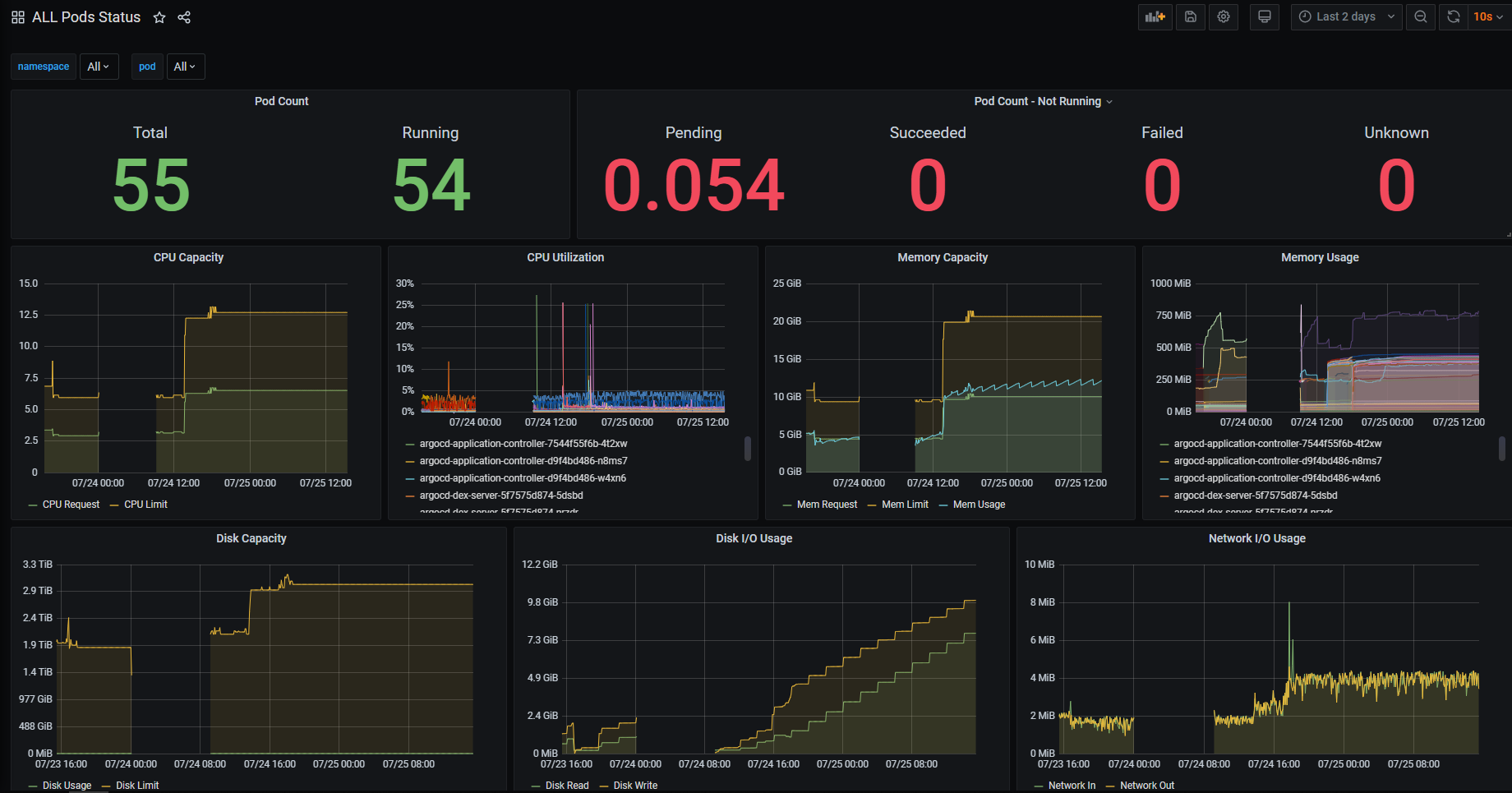
Task: Add a new panel to dashboard
Action: [x=1155, y=16]
